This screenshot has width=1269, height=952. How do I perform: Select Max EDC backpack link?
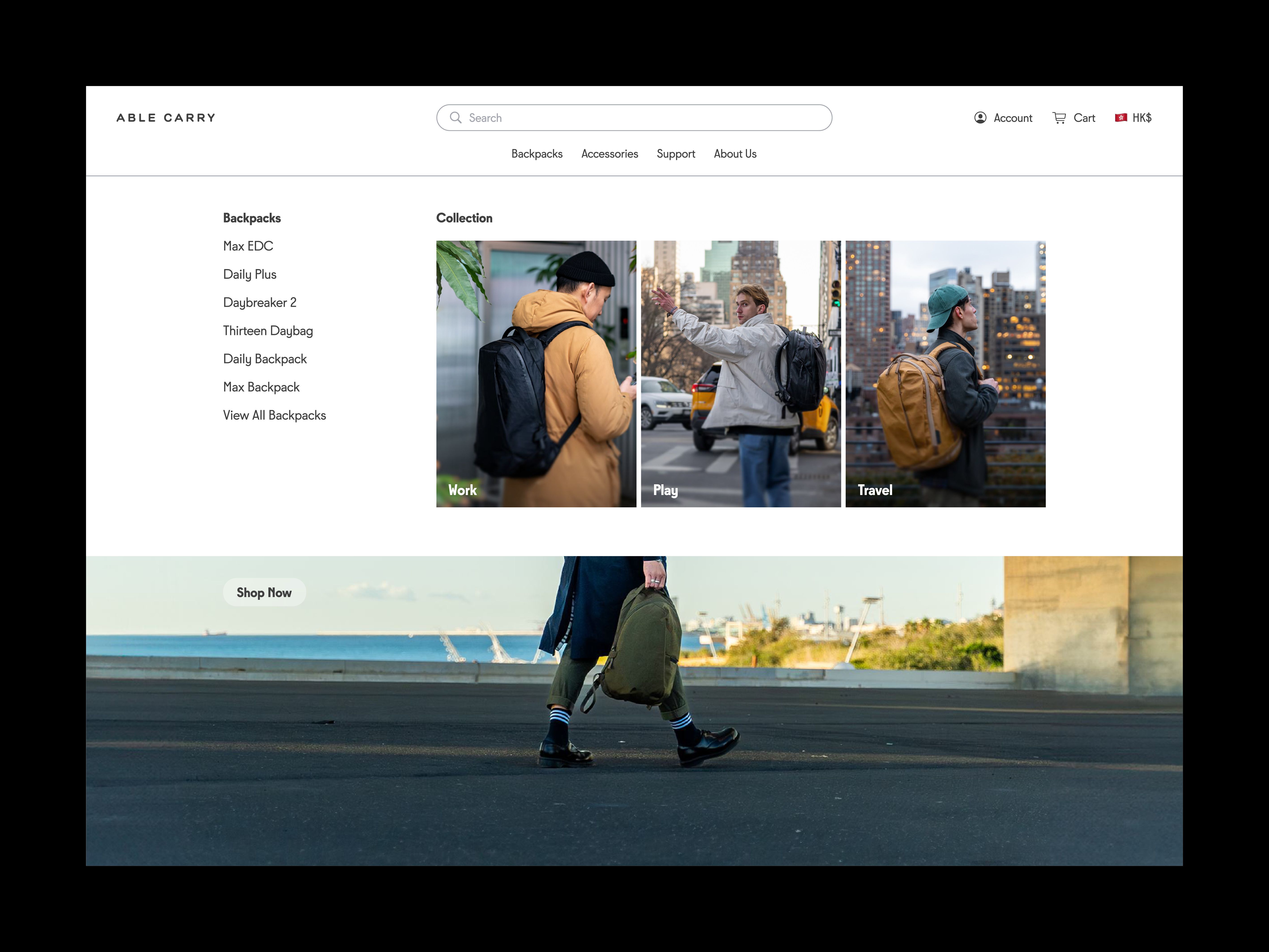[248, 246]
